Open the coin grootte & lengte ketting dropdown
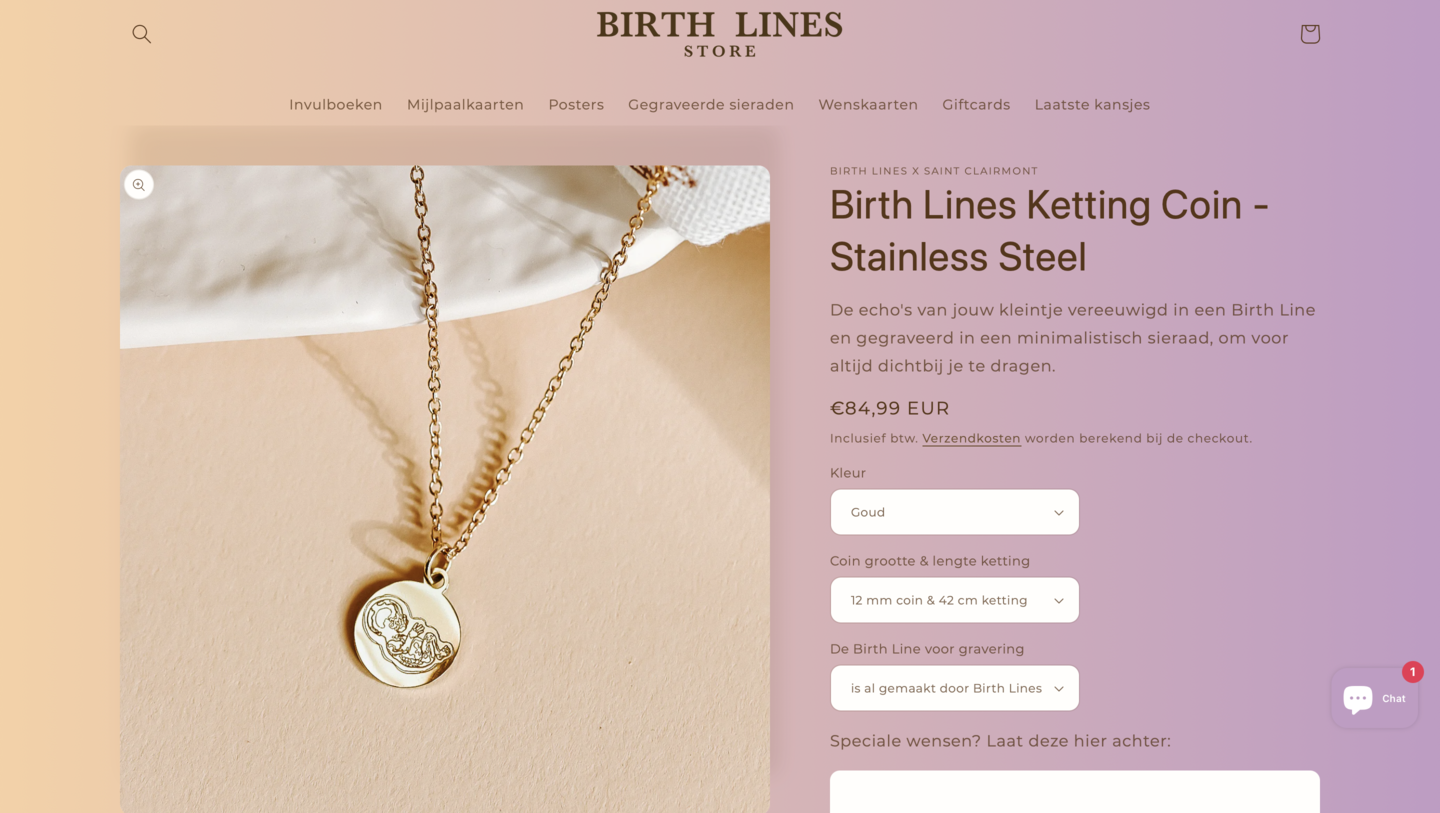Screen dimensions: 1440x813 point(954,599)
